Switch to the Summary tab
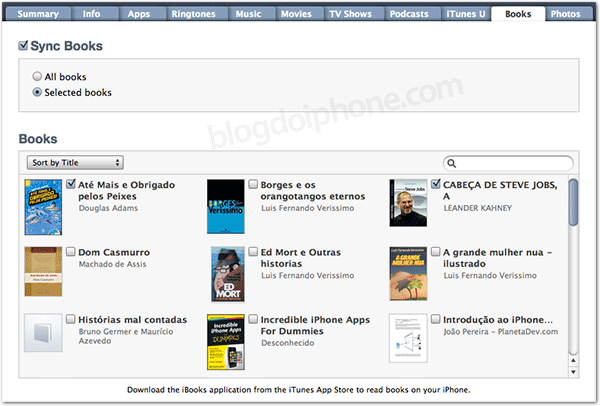Viewport: 600px width, 406px height. point(38,14)
